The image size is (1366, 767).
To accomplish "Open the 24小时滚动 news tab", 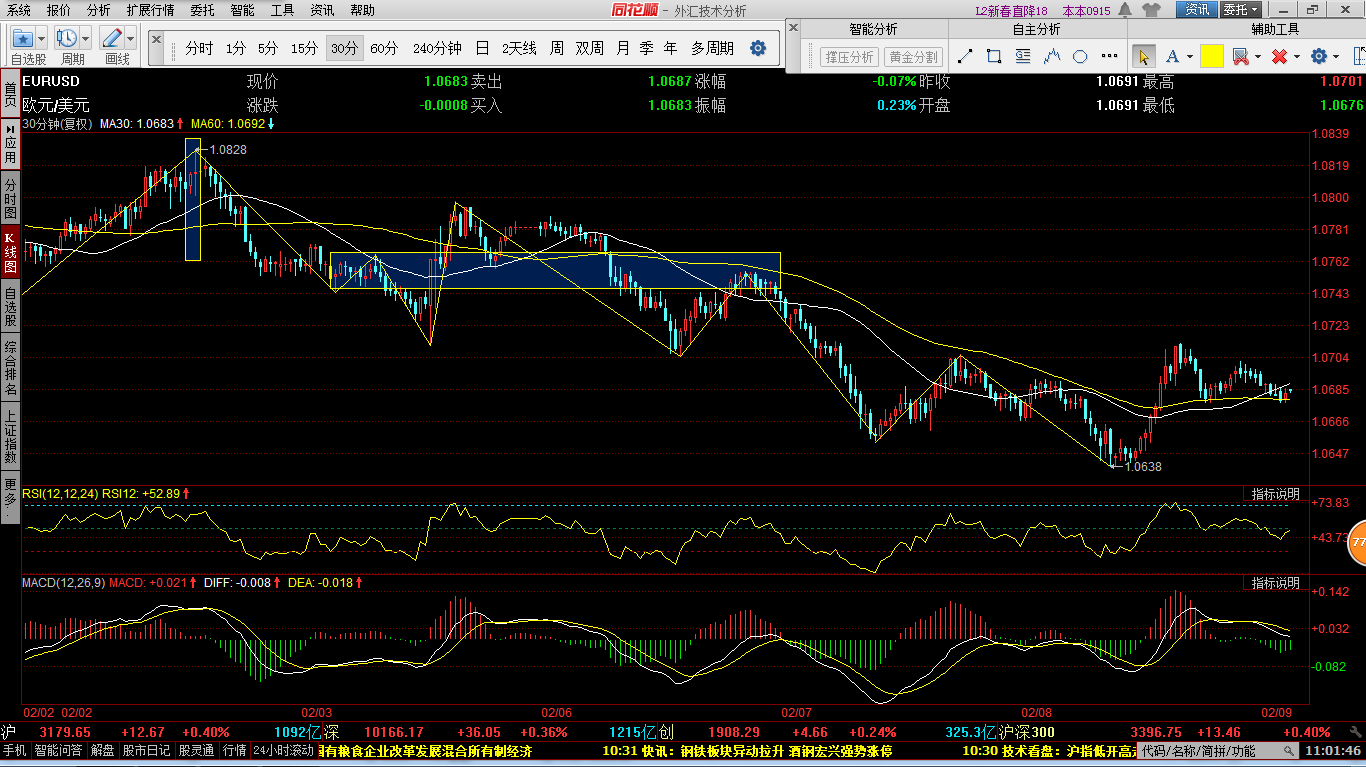I will 283,750.
